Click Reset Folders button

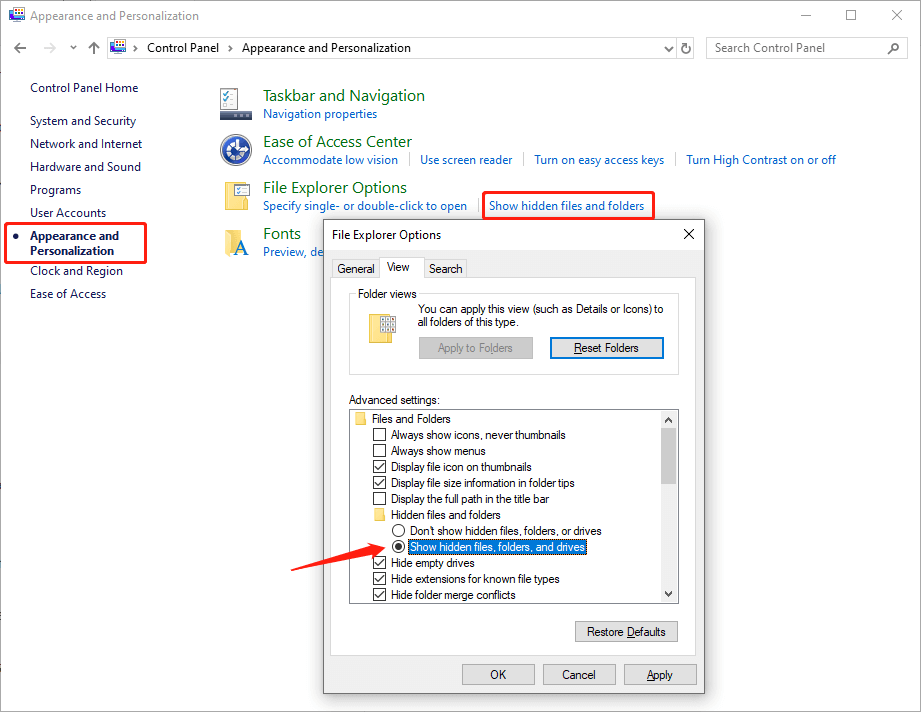[x=606, y=348]
